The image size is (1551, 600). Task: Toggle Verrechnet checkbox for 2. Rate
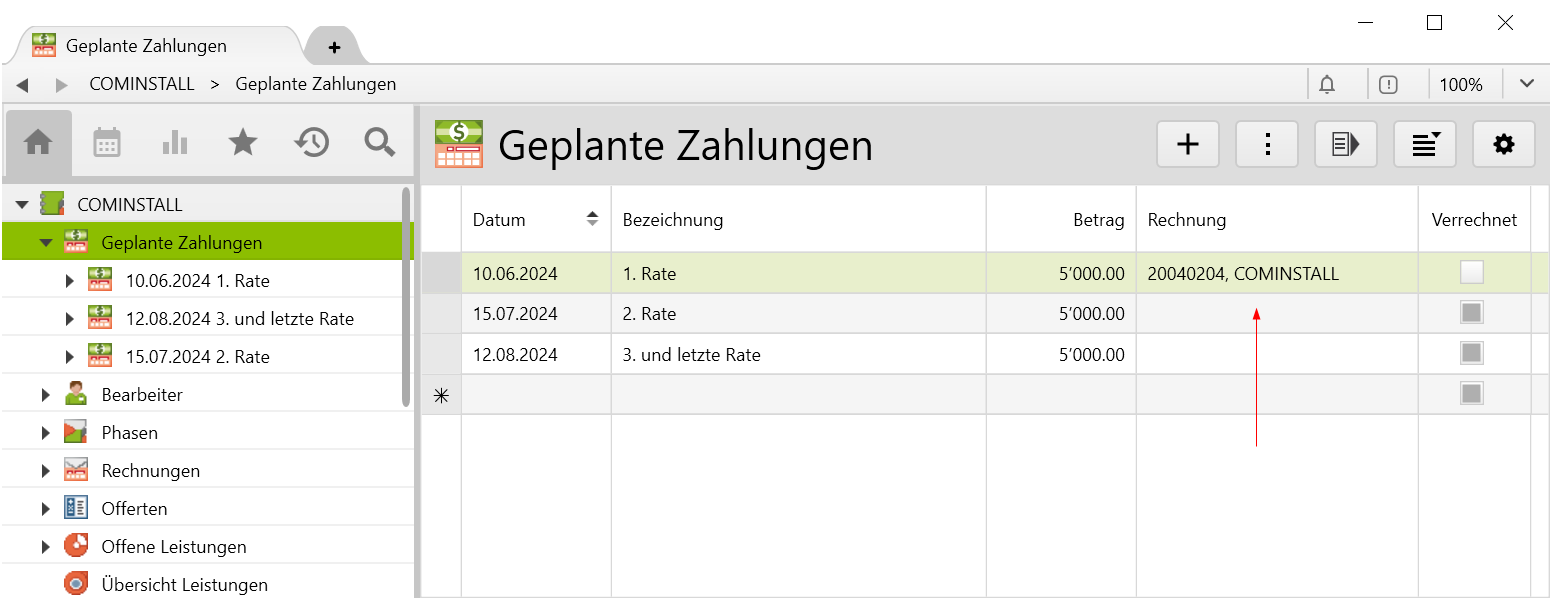[x=1471, y=313]
